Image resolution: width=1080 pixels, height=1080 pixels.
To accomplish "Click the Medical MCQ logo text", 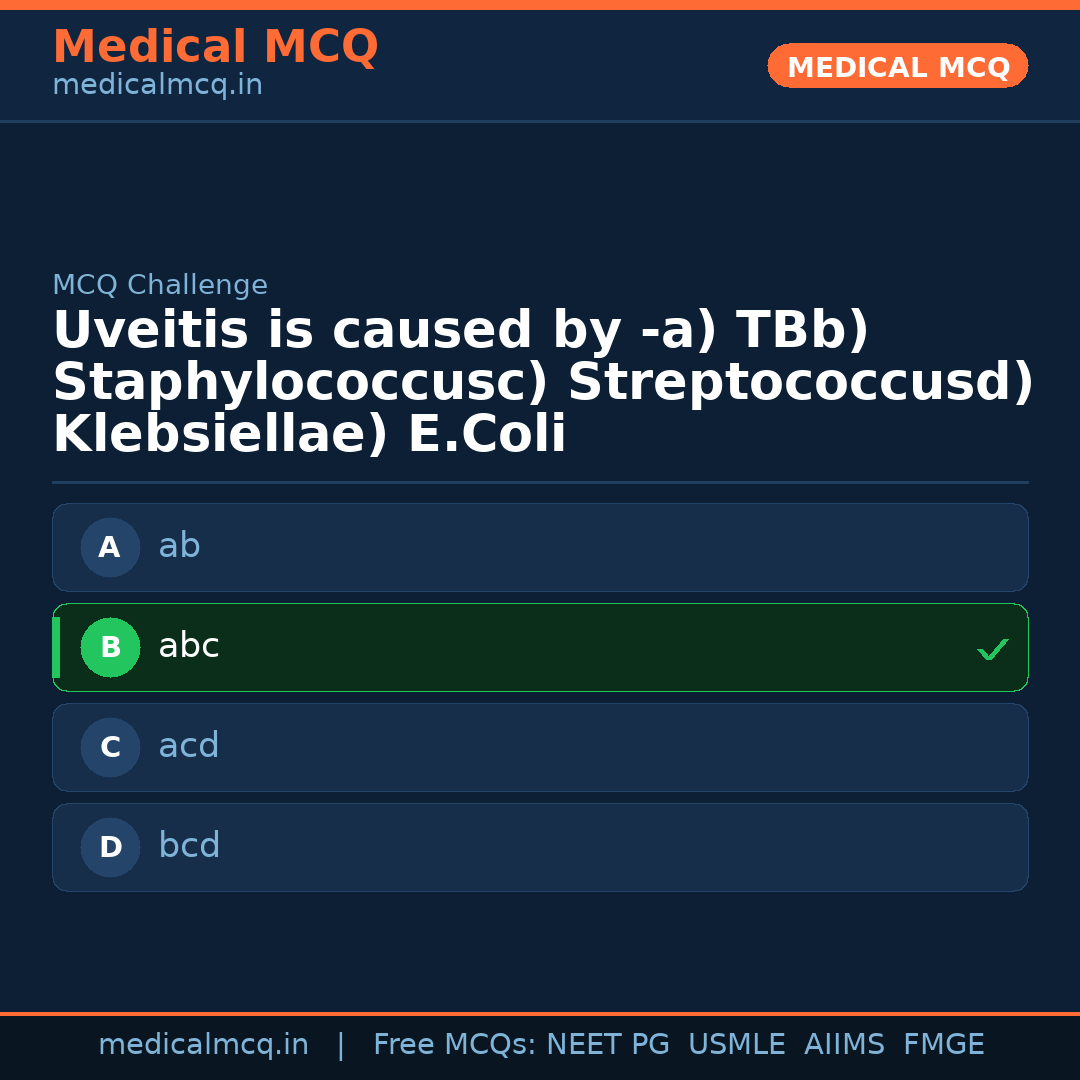I will coord(216,46).
